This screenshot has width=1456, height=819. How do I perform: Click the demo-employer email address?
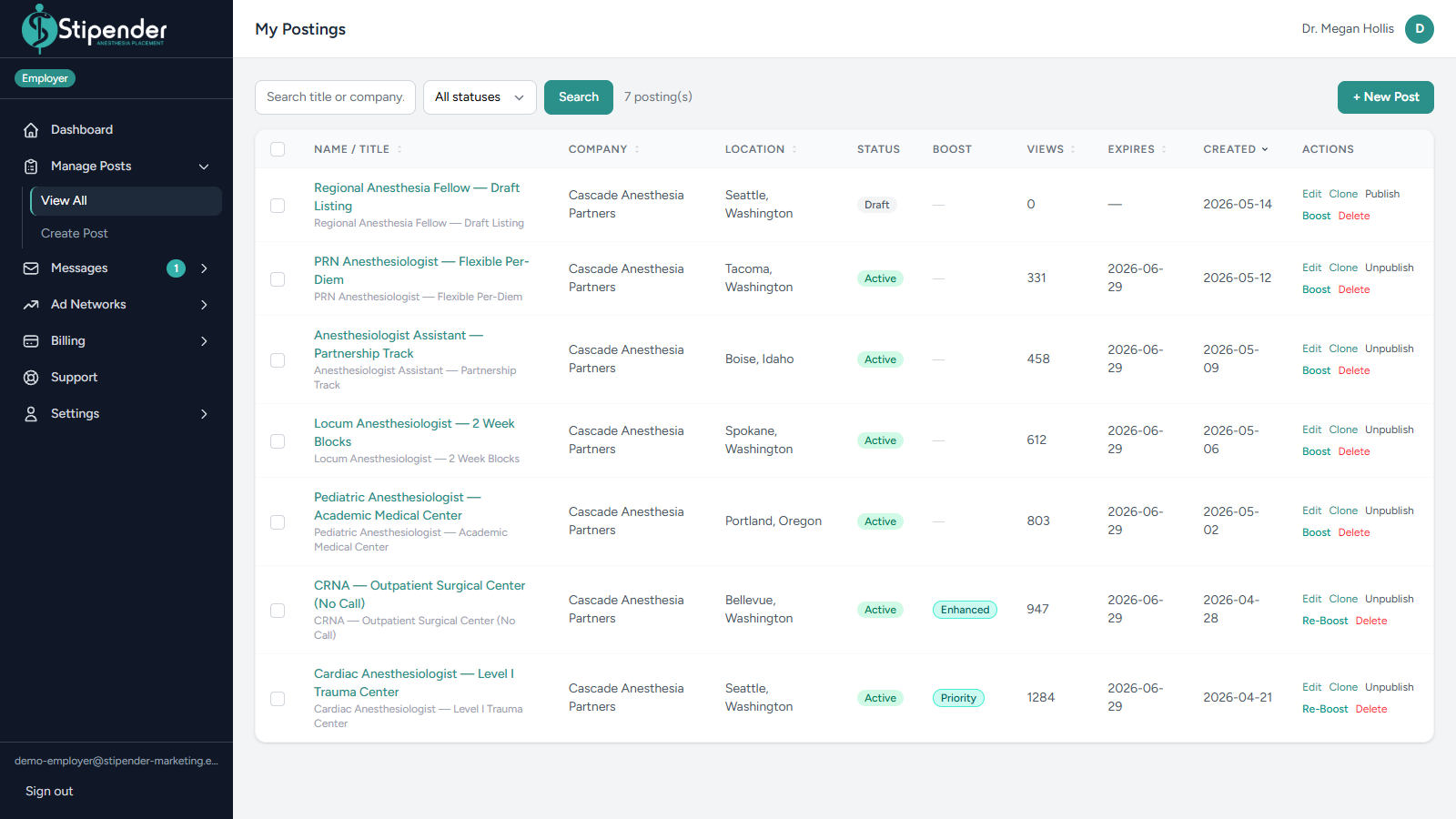point(116,761)
